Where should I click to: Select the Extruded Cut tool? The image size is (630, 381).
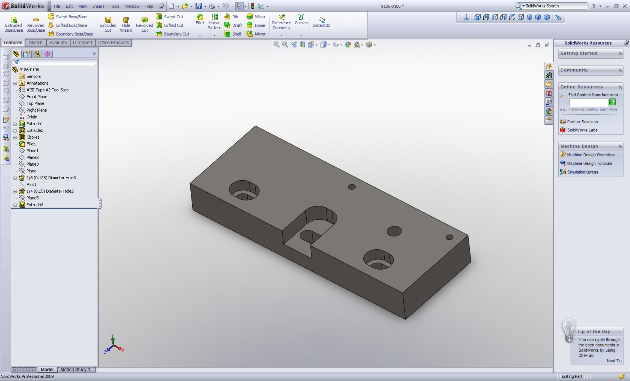click(x=108, y=24)
